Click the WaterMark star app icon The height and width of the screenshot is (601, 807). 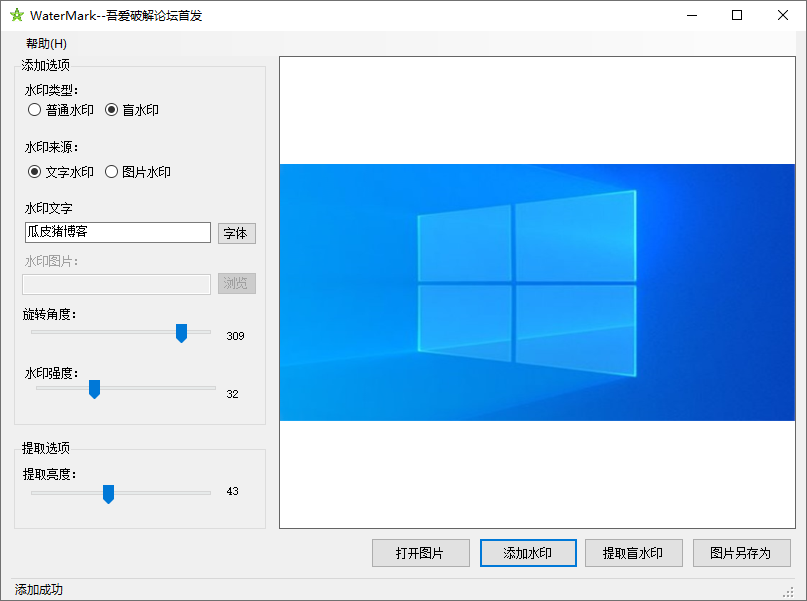tap(16, 15)
